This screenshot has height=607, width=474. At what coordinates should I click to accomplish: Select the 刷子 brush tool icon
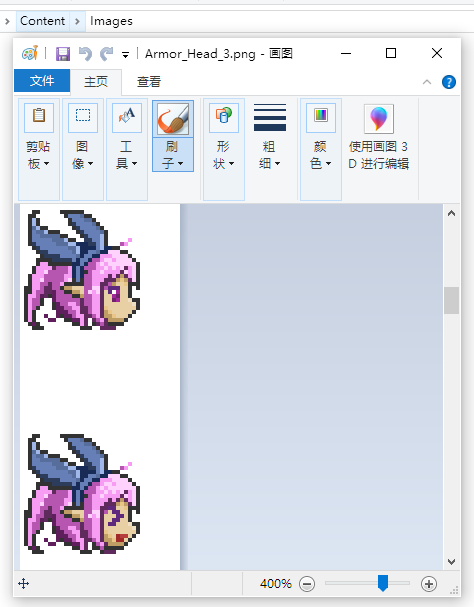pos(173,118)
